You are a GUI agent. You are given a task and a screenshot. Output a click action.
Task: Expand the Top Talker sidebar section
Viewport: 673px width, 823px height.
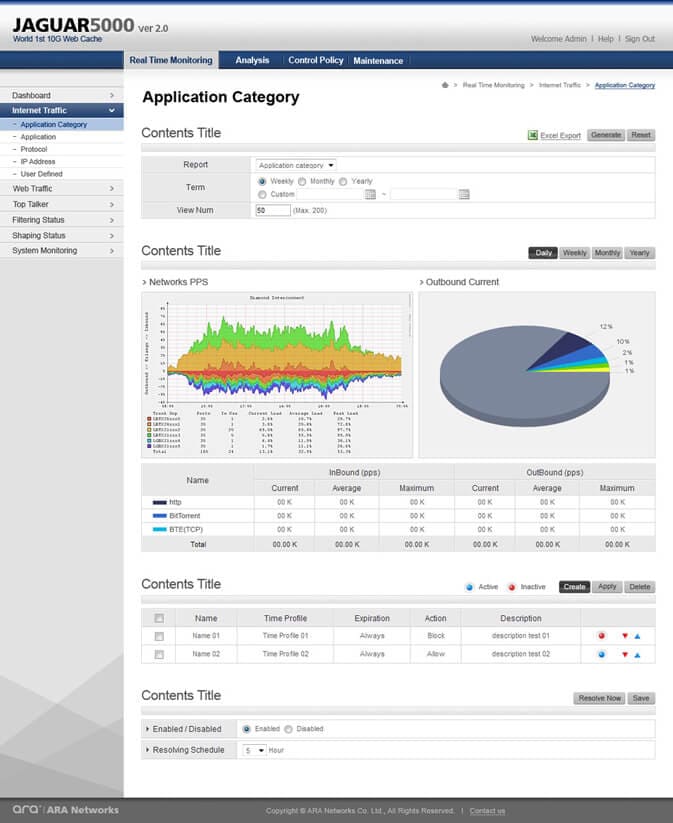[62, 204]
